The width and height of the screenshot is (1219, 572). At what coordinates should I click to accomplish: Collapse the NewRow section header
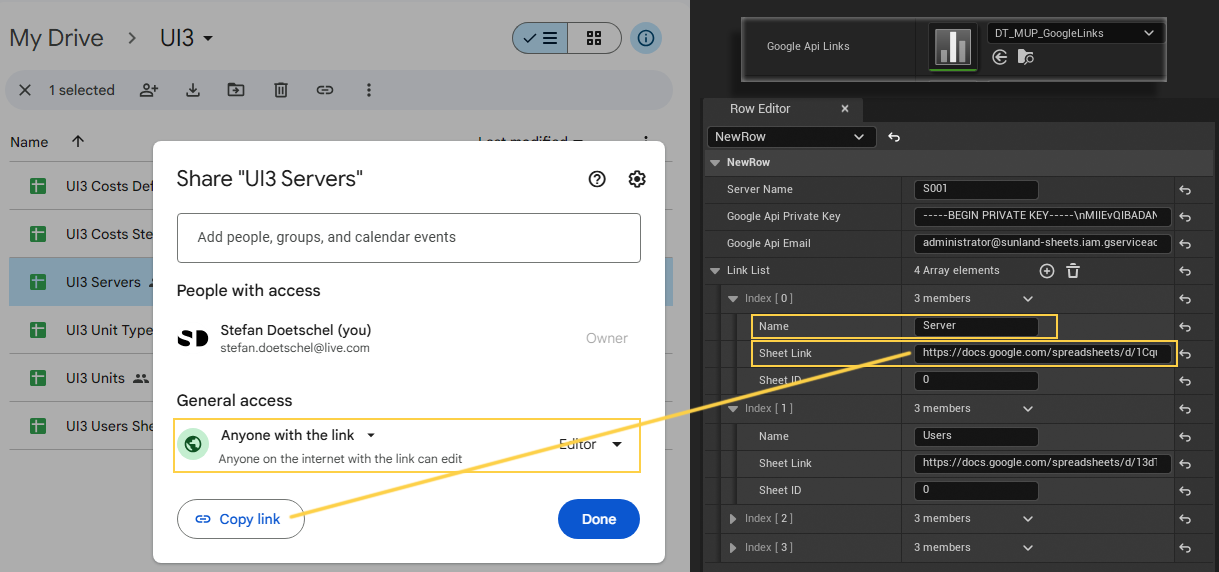714,162
